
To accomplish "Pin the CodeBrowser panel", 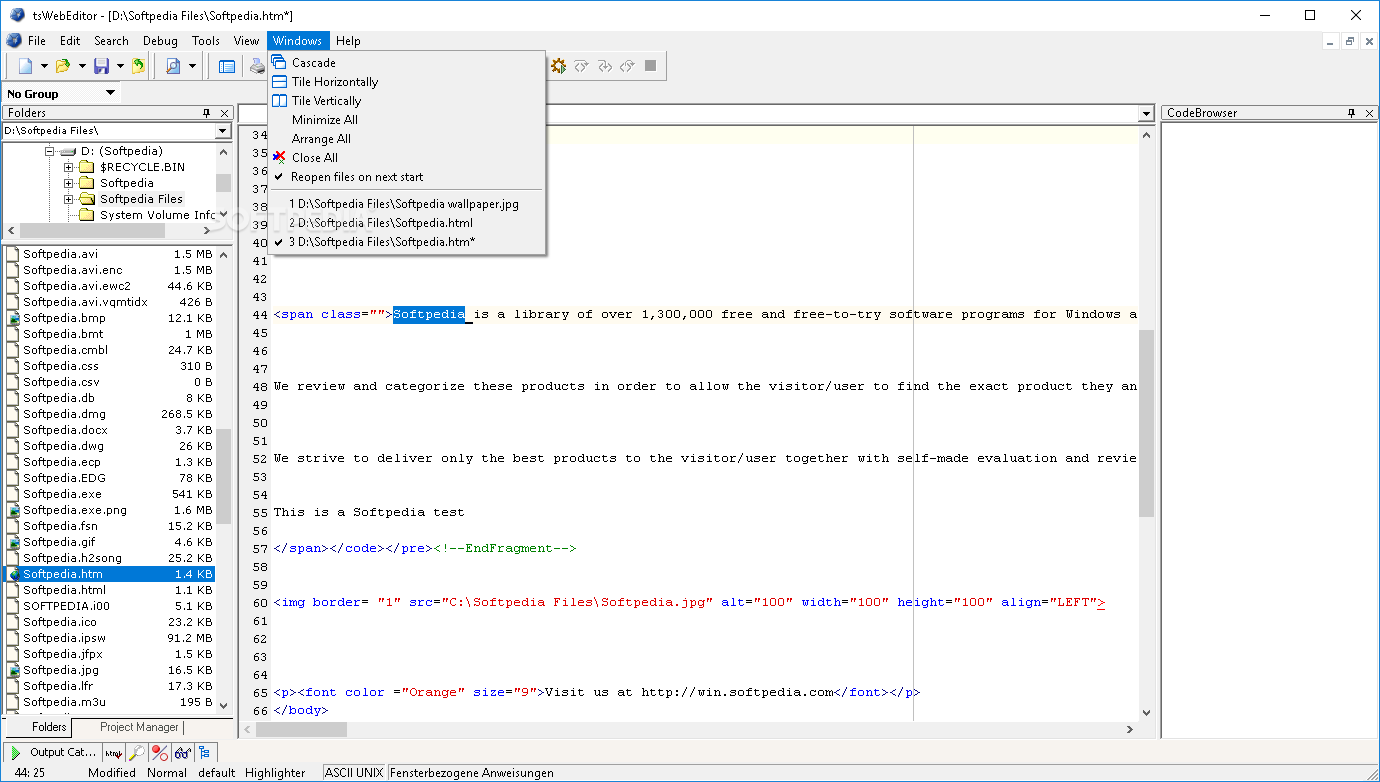I will coord(1351,113).
